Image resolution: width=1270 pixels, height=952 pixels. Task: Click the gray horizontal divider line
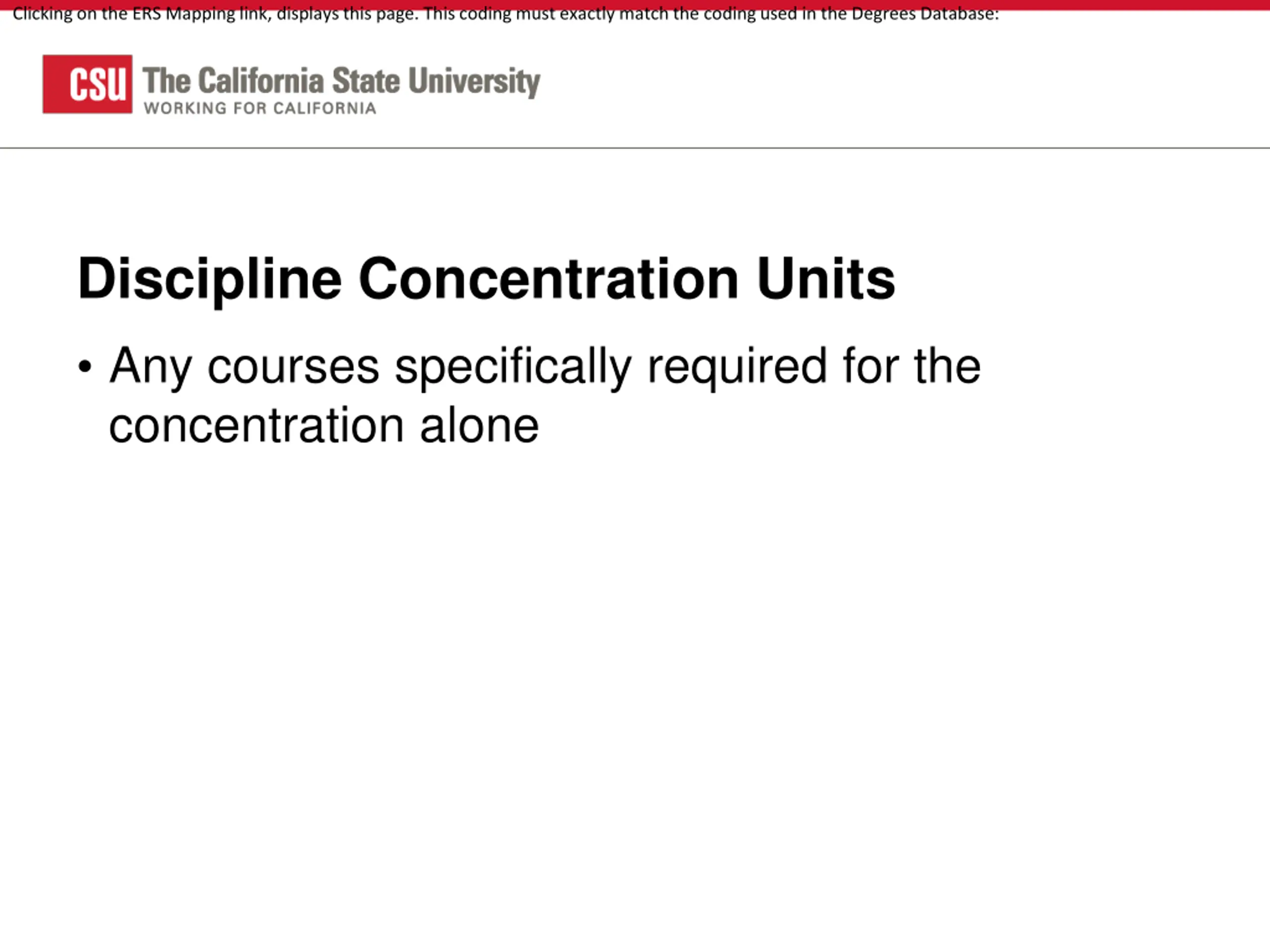tap(635, 148)
